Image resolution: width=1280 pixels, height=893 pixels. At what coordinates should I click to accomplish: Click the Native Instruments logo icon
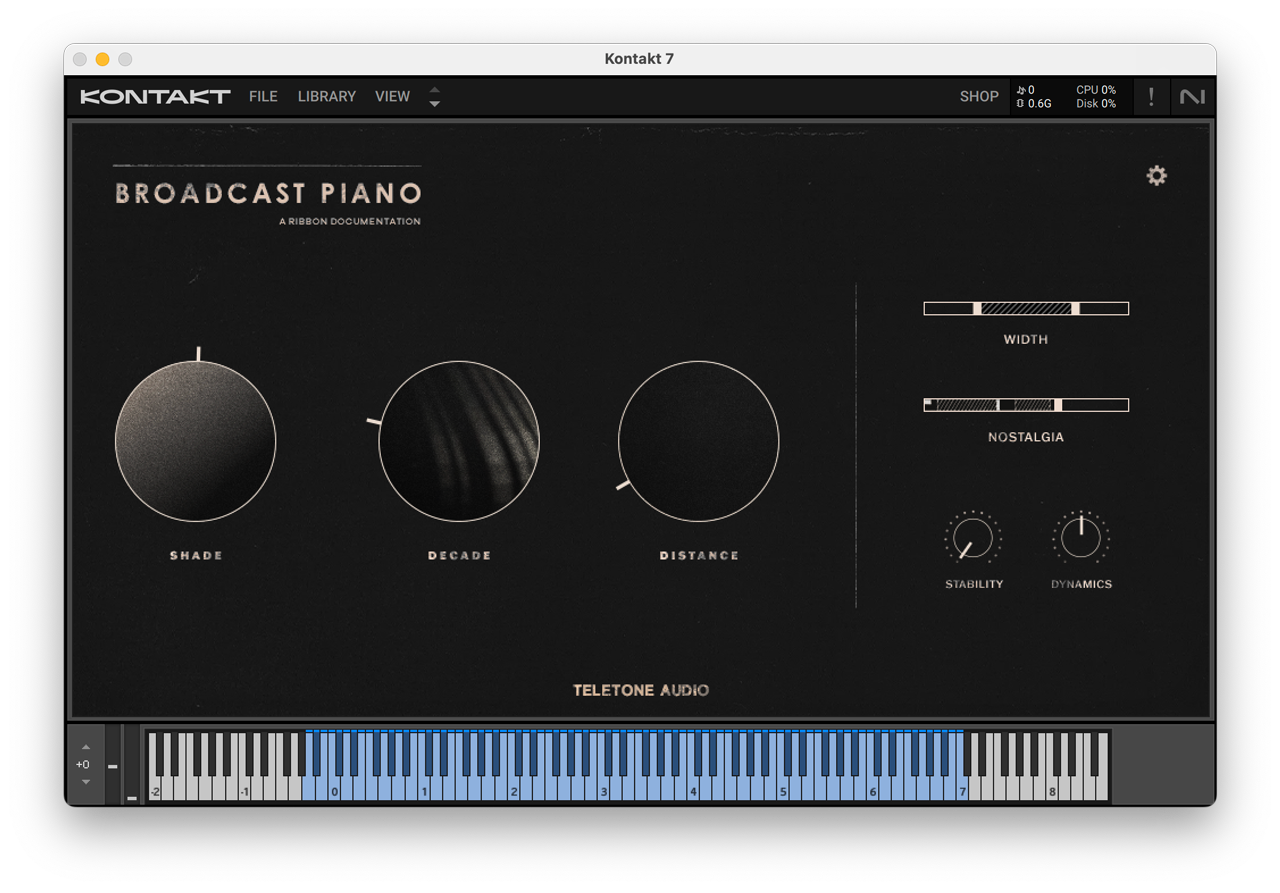(1192, 97)
